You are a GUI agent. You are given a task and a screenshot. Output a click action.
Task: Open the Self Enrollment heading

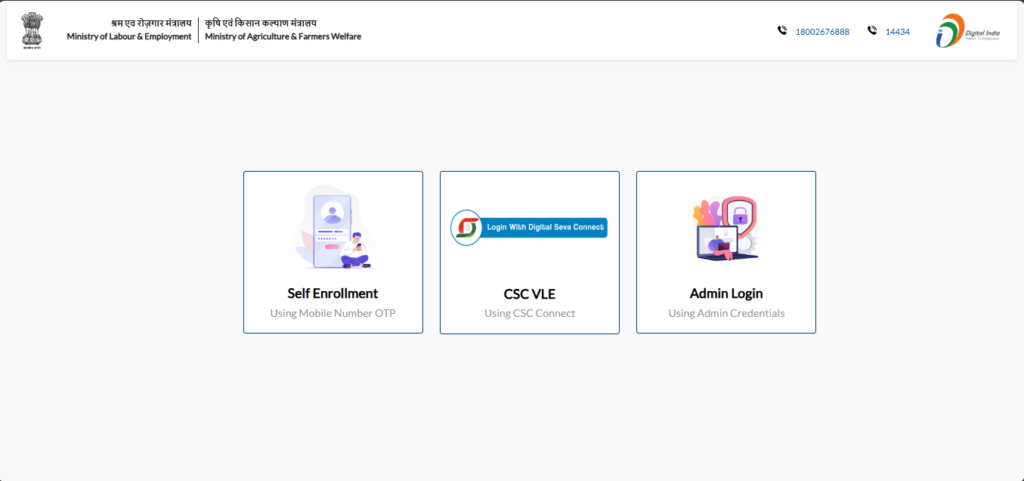click(x=332, y=293)
